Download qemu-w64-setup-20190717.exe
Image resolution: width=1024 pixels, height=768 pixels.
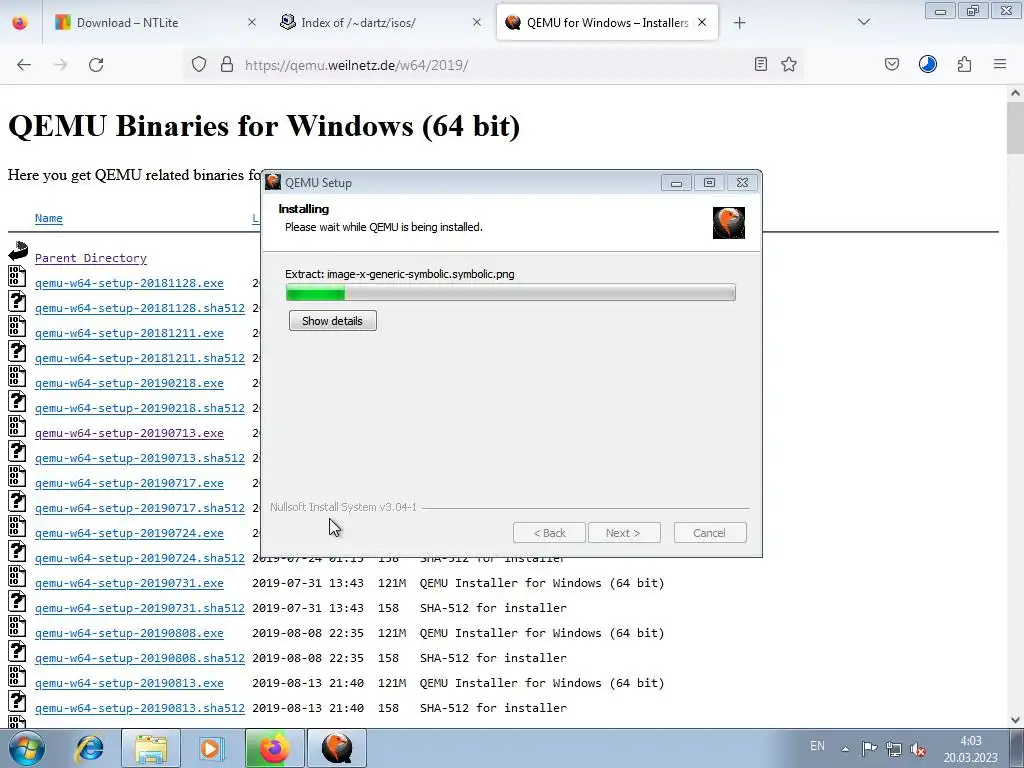[x=129, y=483]
